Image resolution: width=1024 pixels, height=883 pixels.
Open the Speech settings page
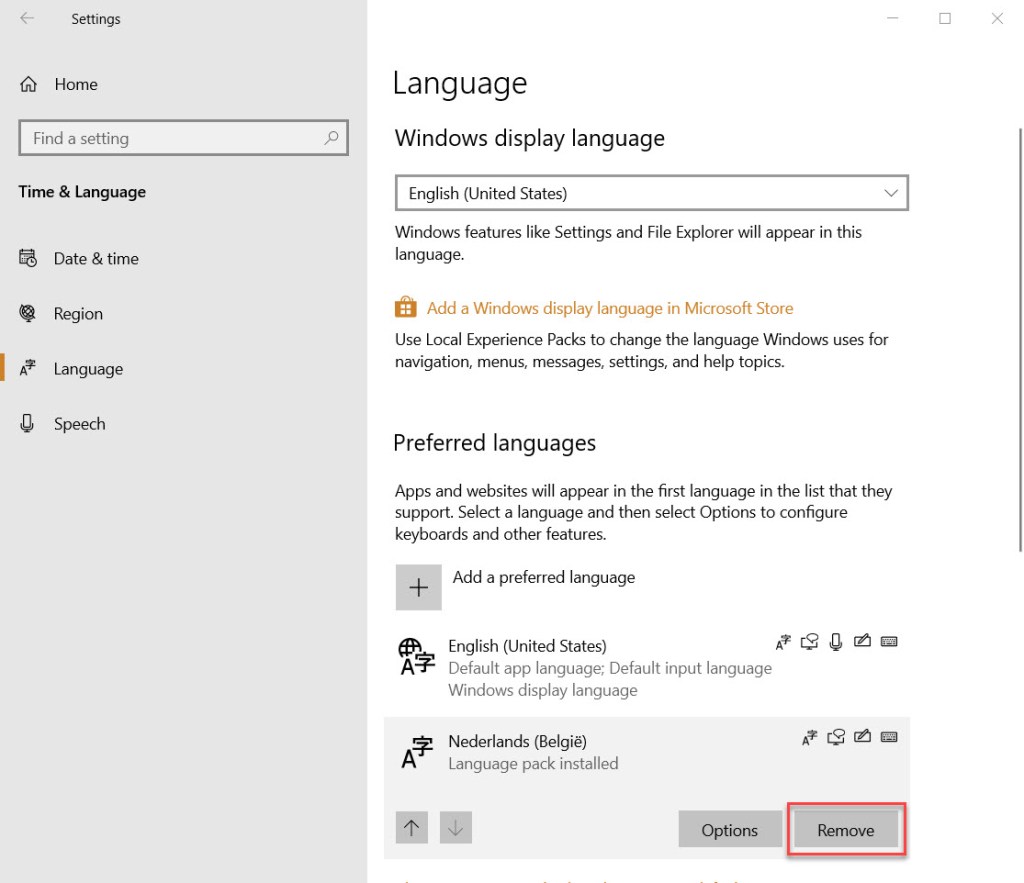pyautogui.click(x=79, y=424)
